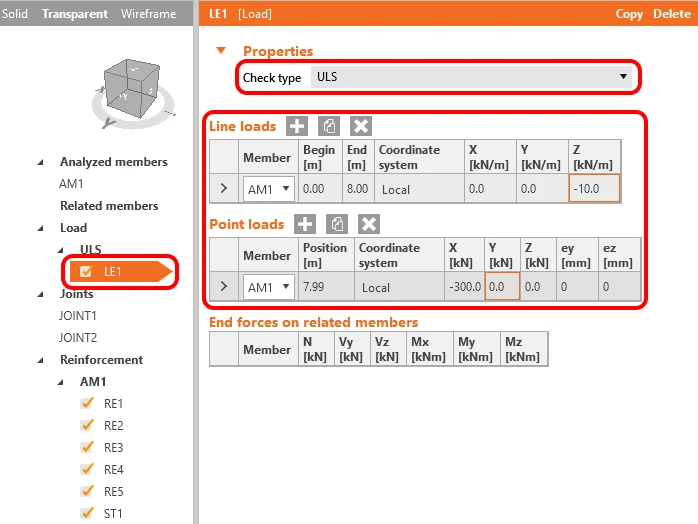Edit point load Y value 0.0

502,286
